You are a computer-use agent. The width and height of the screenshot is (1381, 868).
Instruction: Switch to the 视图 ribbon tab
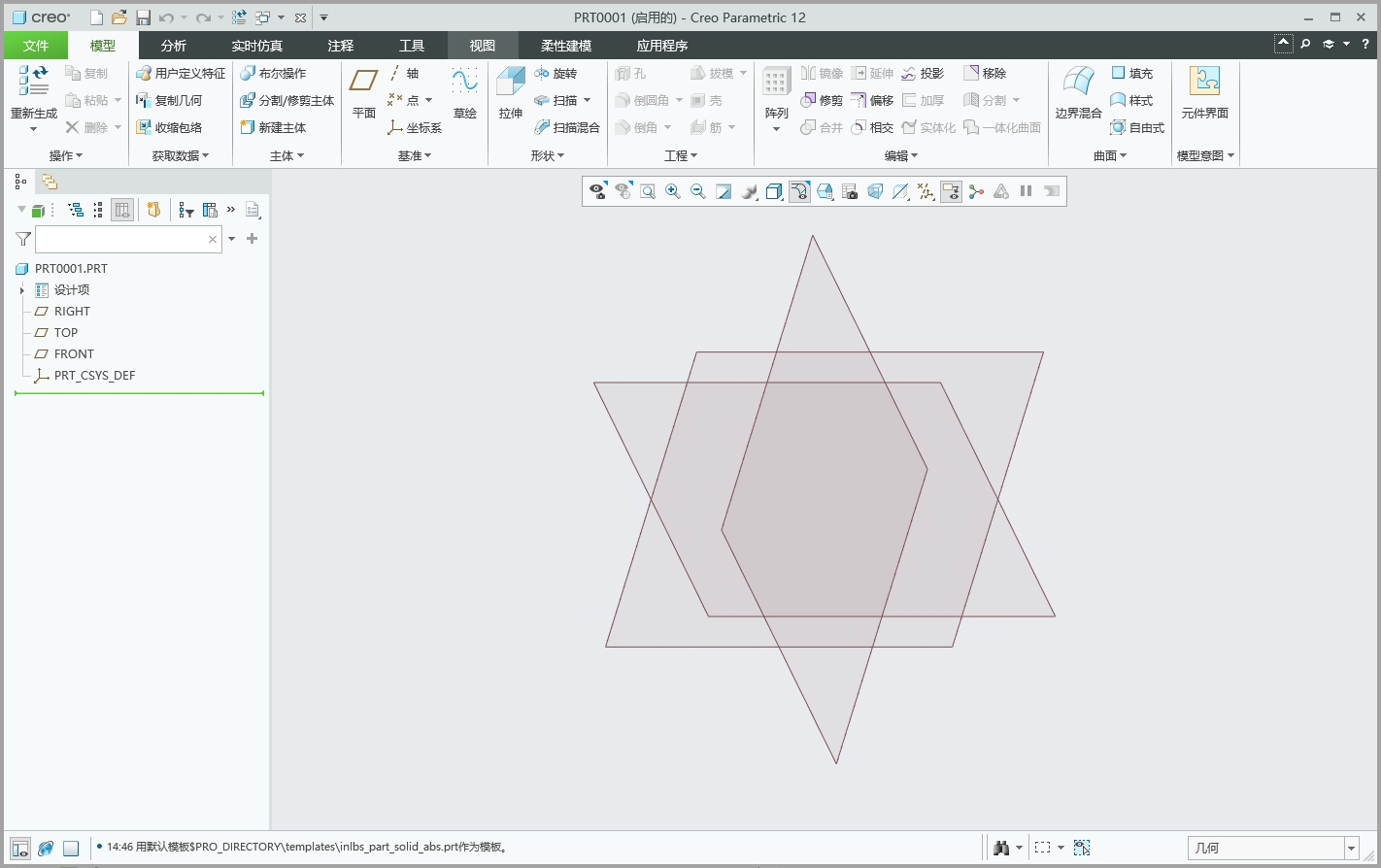483,45
